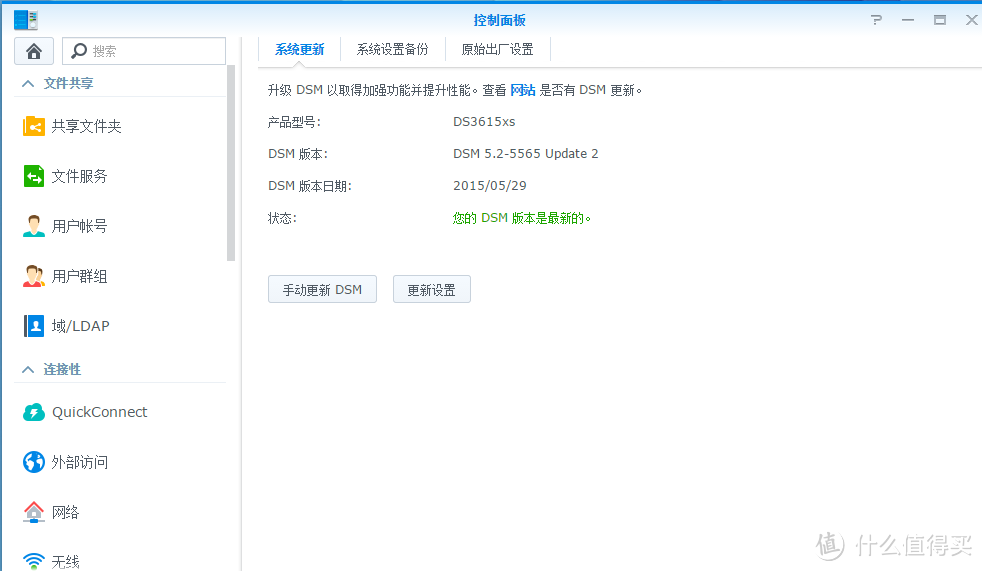This screenshot has height=571, width=982.
Task: Minimize the Control Panel window
Action: click(x=908, y=20)
